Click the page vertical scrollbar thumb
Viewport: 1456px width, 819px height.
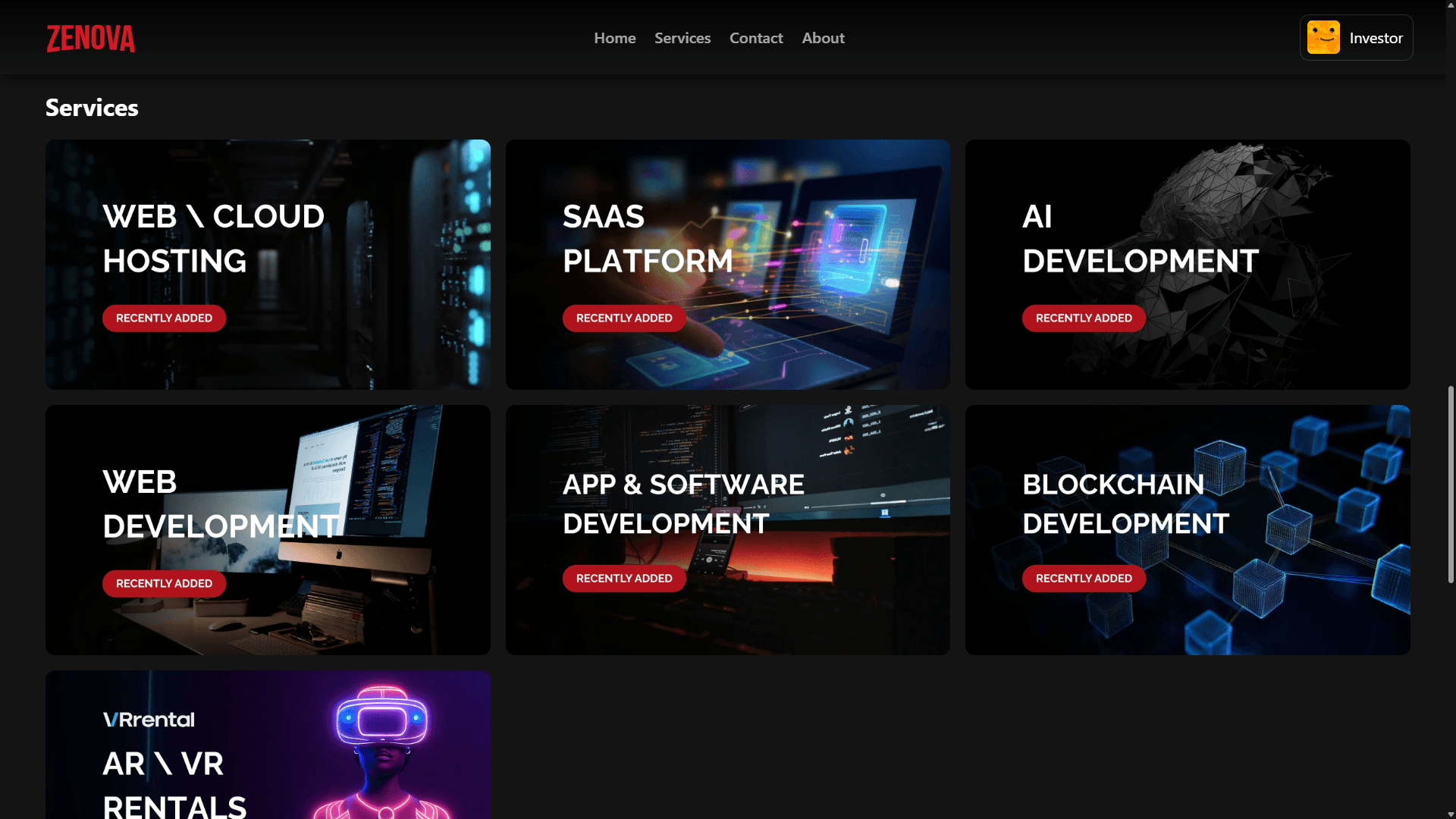point(1451,485)
